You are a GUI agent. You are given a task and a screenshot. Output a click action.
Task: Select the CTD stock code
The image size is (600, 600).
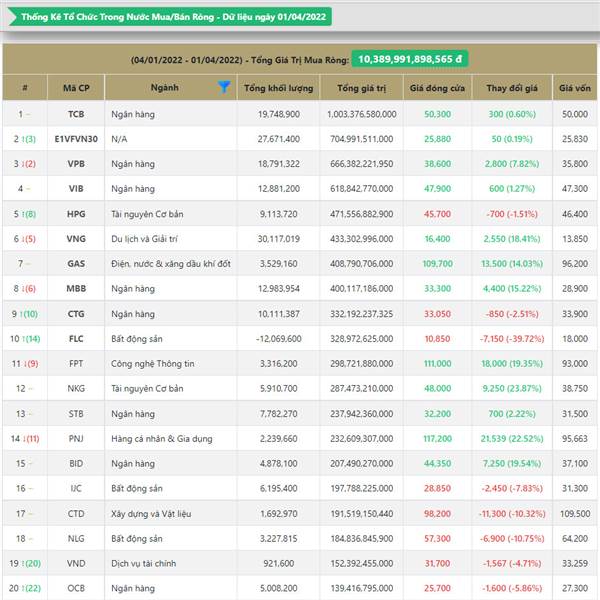coord(76,514)
